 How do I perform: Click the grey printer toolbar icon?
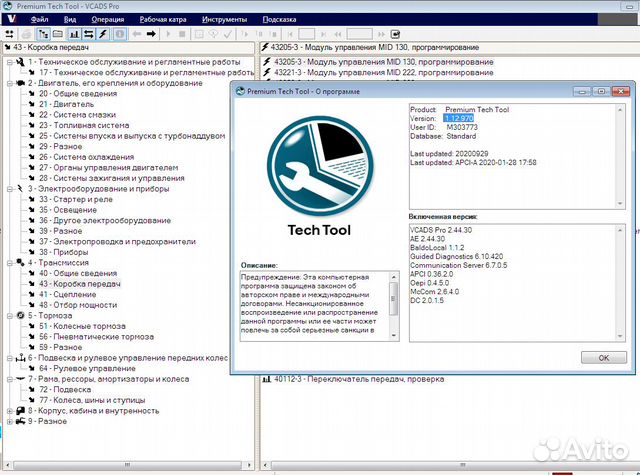tap(27, 34)
